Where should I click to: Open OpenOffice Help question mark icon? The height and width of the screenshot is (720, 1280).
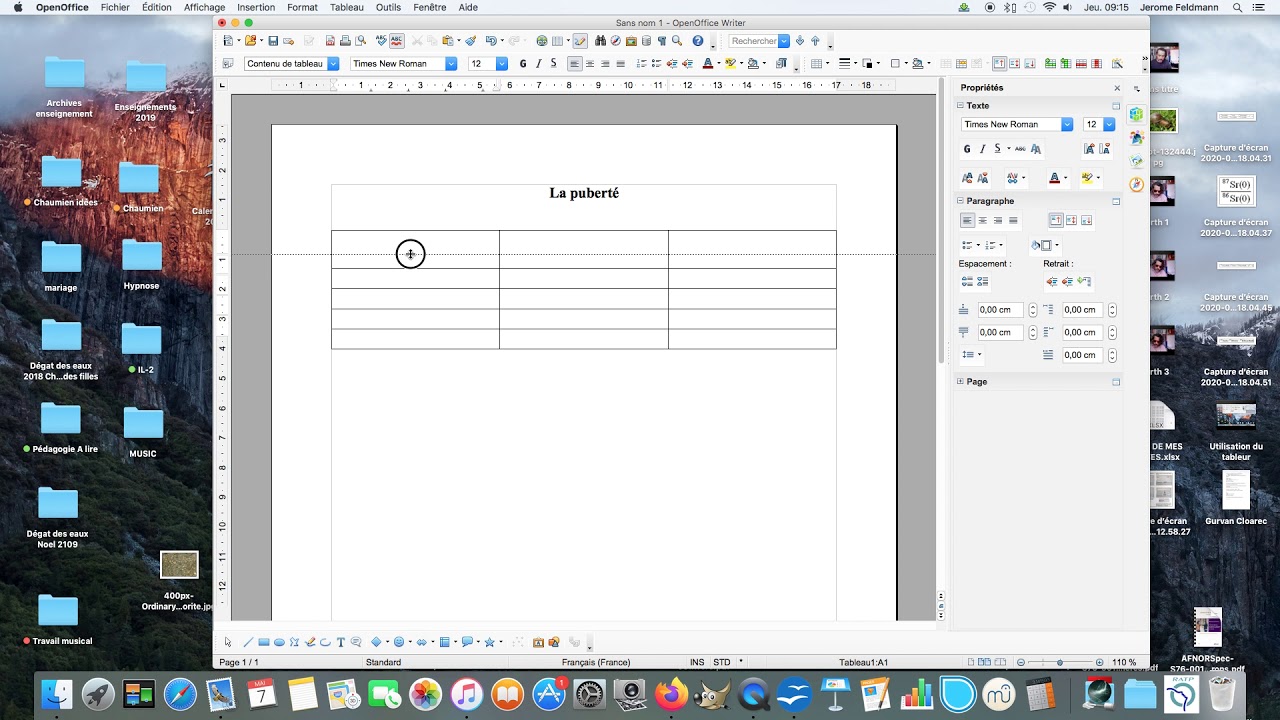698,41
